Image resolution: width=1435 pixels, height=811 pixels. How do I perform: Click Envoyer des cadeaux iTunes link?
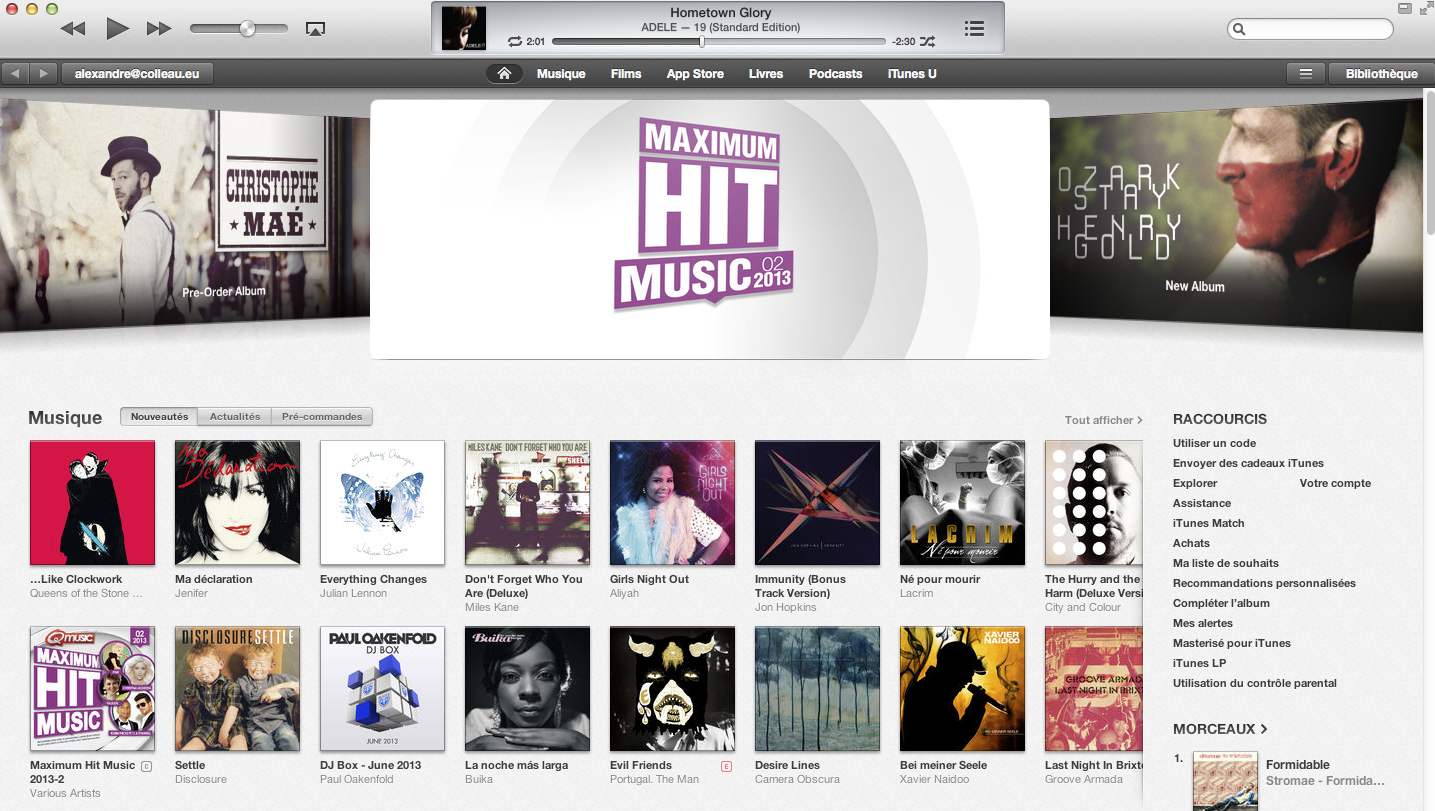tap(1248, 463)
